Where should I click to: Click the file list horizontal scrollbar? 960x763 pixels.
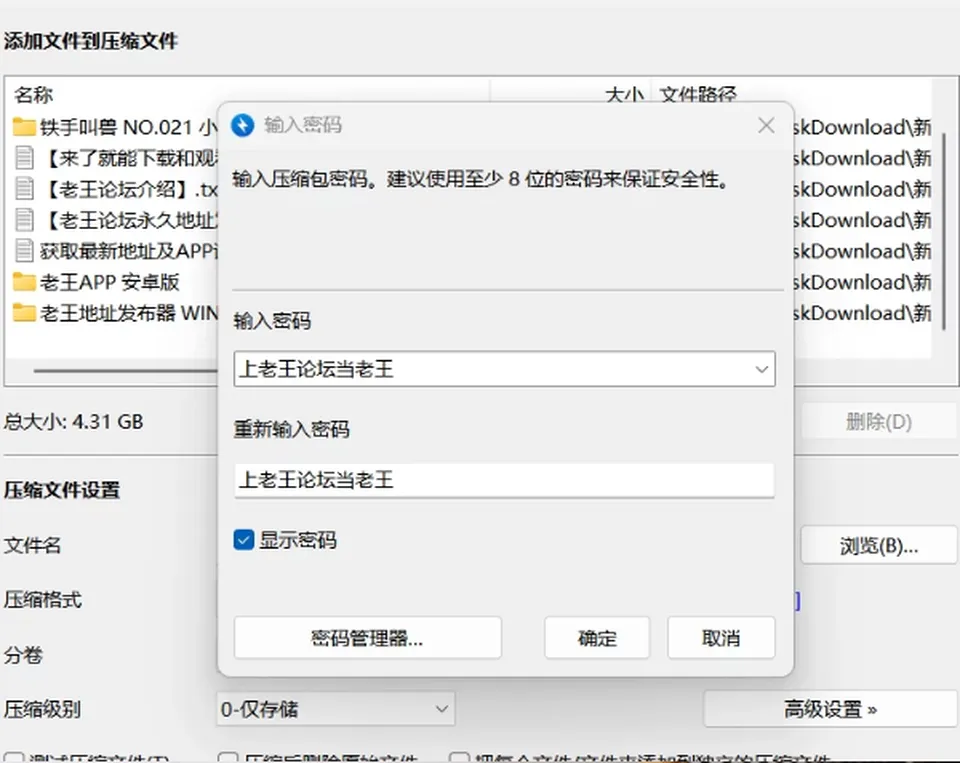(126, 370)
